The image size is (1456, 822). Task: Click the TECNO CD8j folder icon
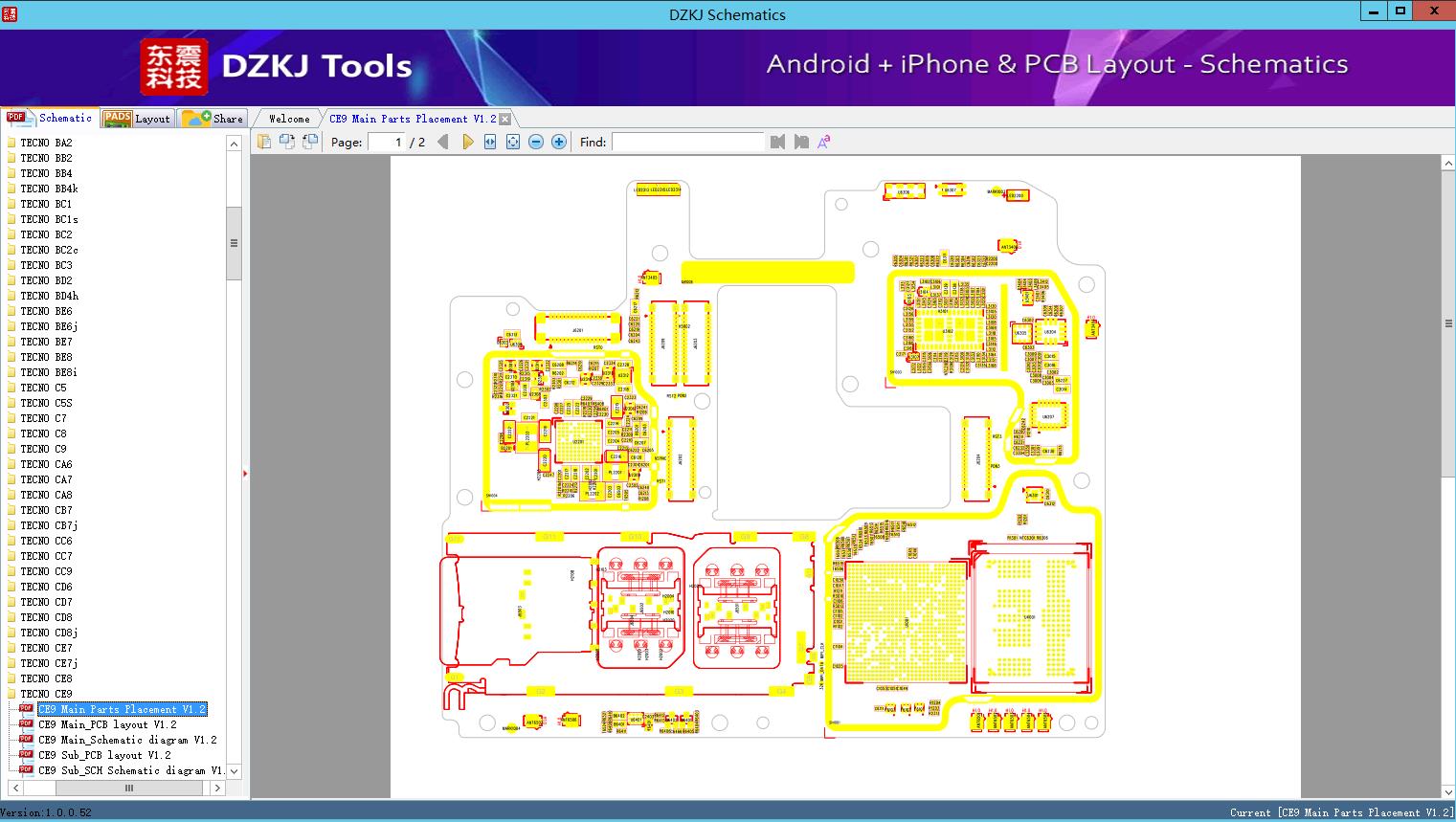click(11, 633)
